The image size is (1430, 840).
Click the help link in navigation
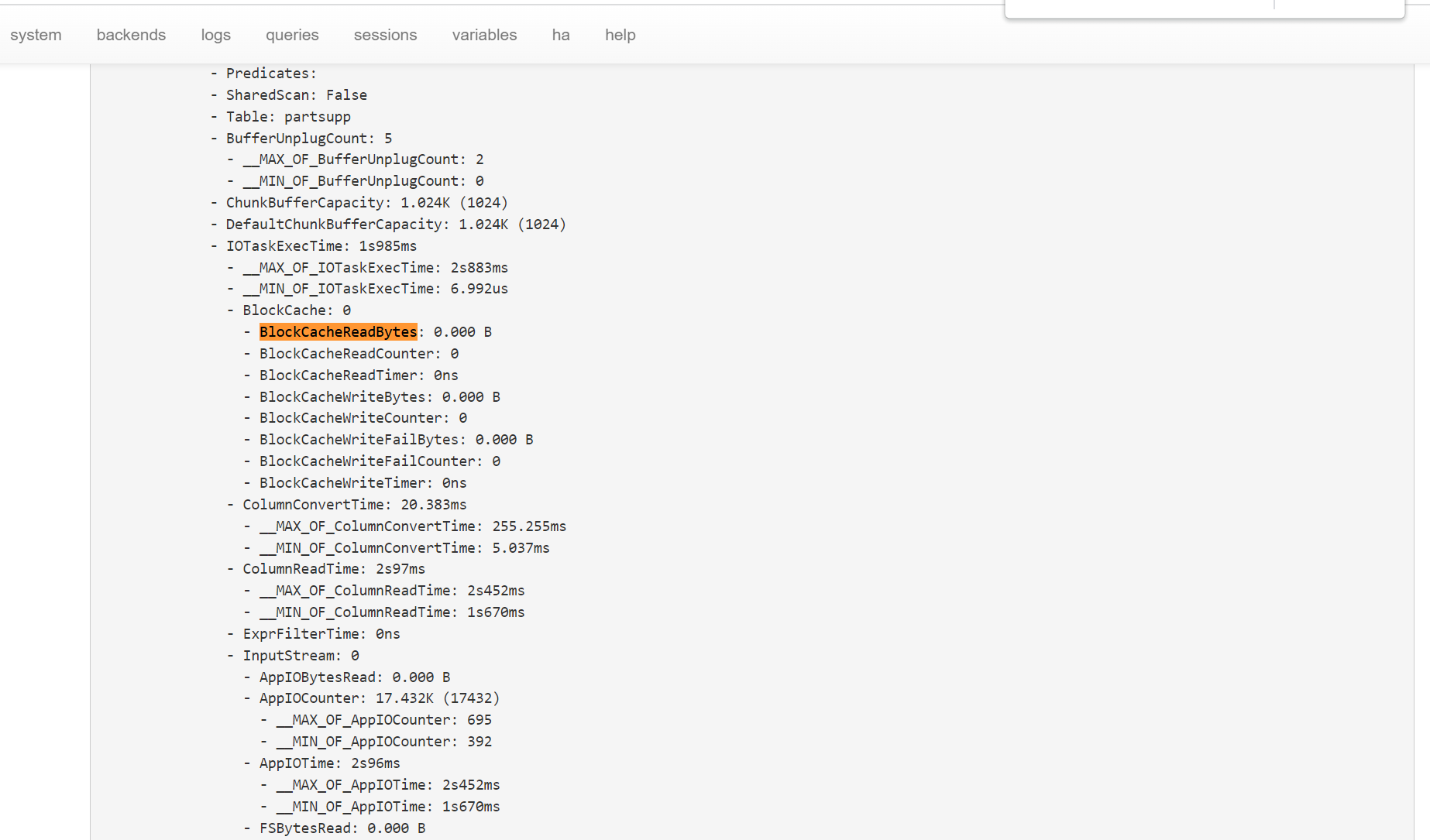coord(620,35)
